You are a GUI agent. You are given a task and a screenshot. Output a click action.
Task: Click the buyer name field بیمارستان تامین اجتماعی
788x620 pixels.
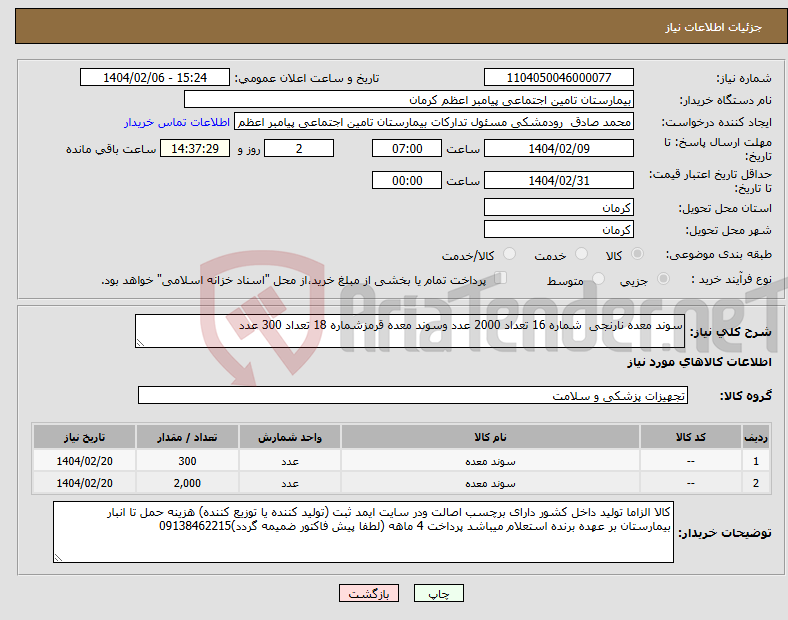409,99
